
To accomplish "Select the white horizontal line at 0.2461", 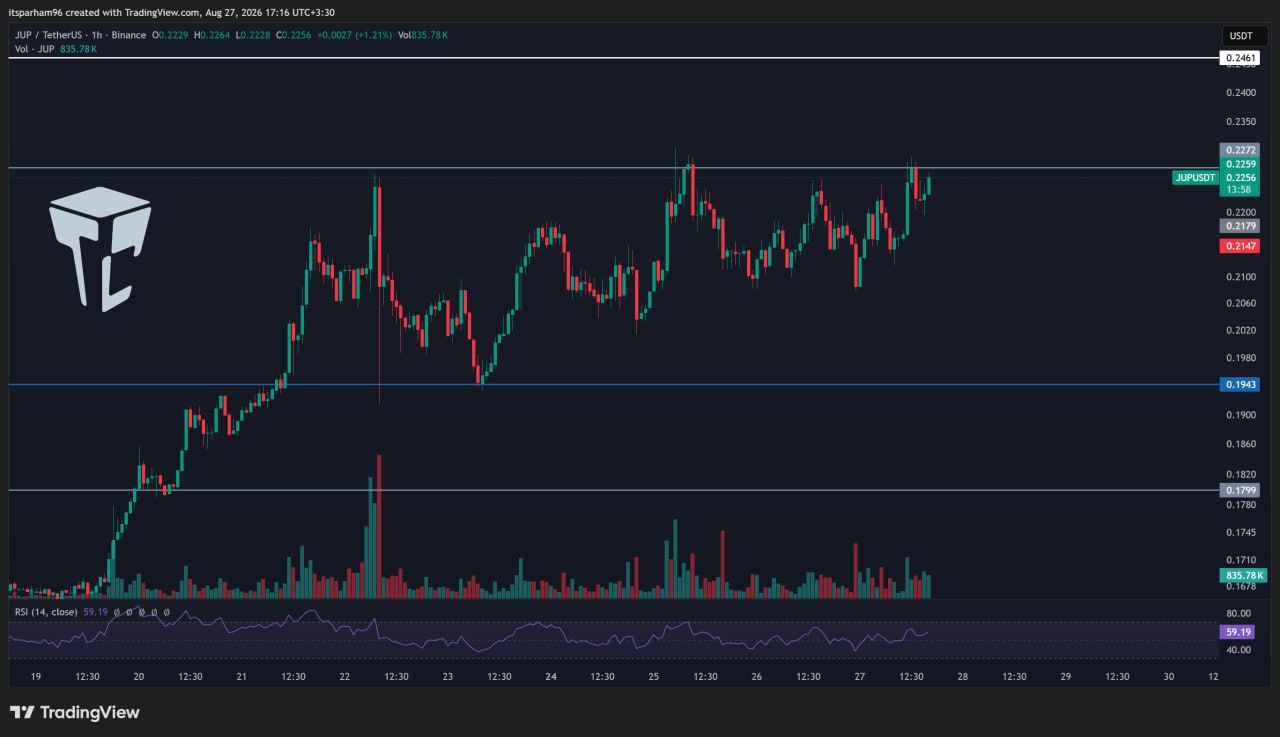I will coord(612,59).
